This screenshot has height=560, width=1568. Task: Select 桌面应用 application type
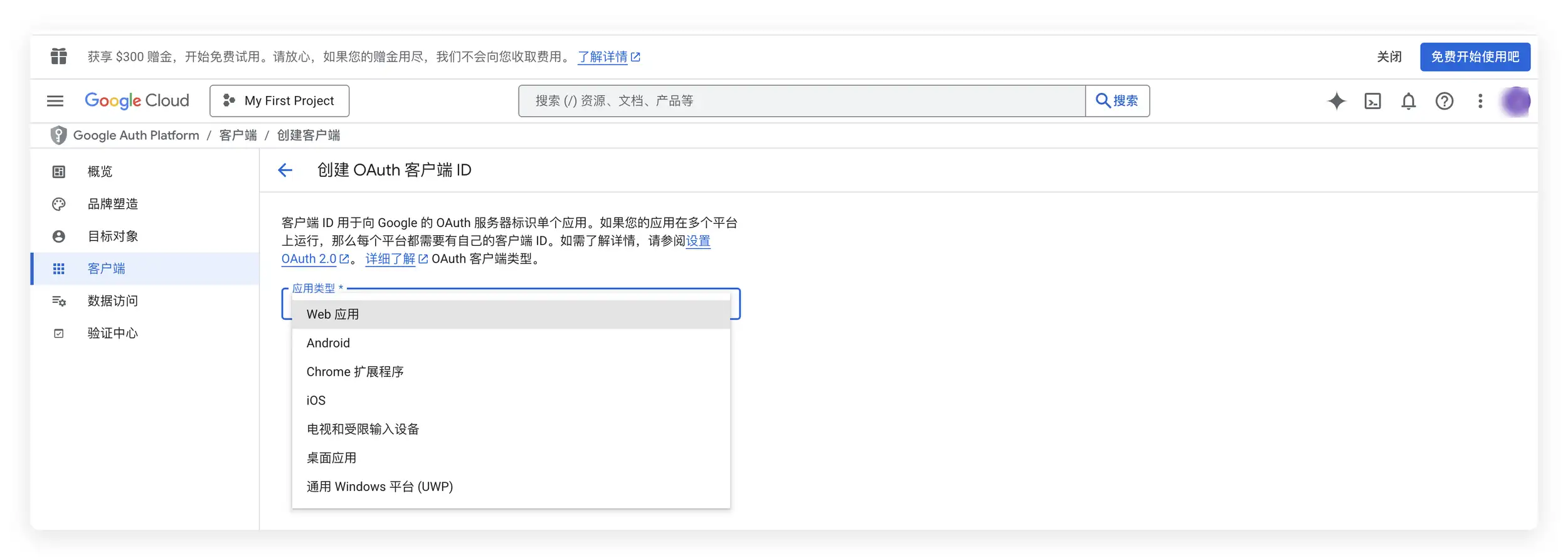click(x=511, y=458)
